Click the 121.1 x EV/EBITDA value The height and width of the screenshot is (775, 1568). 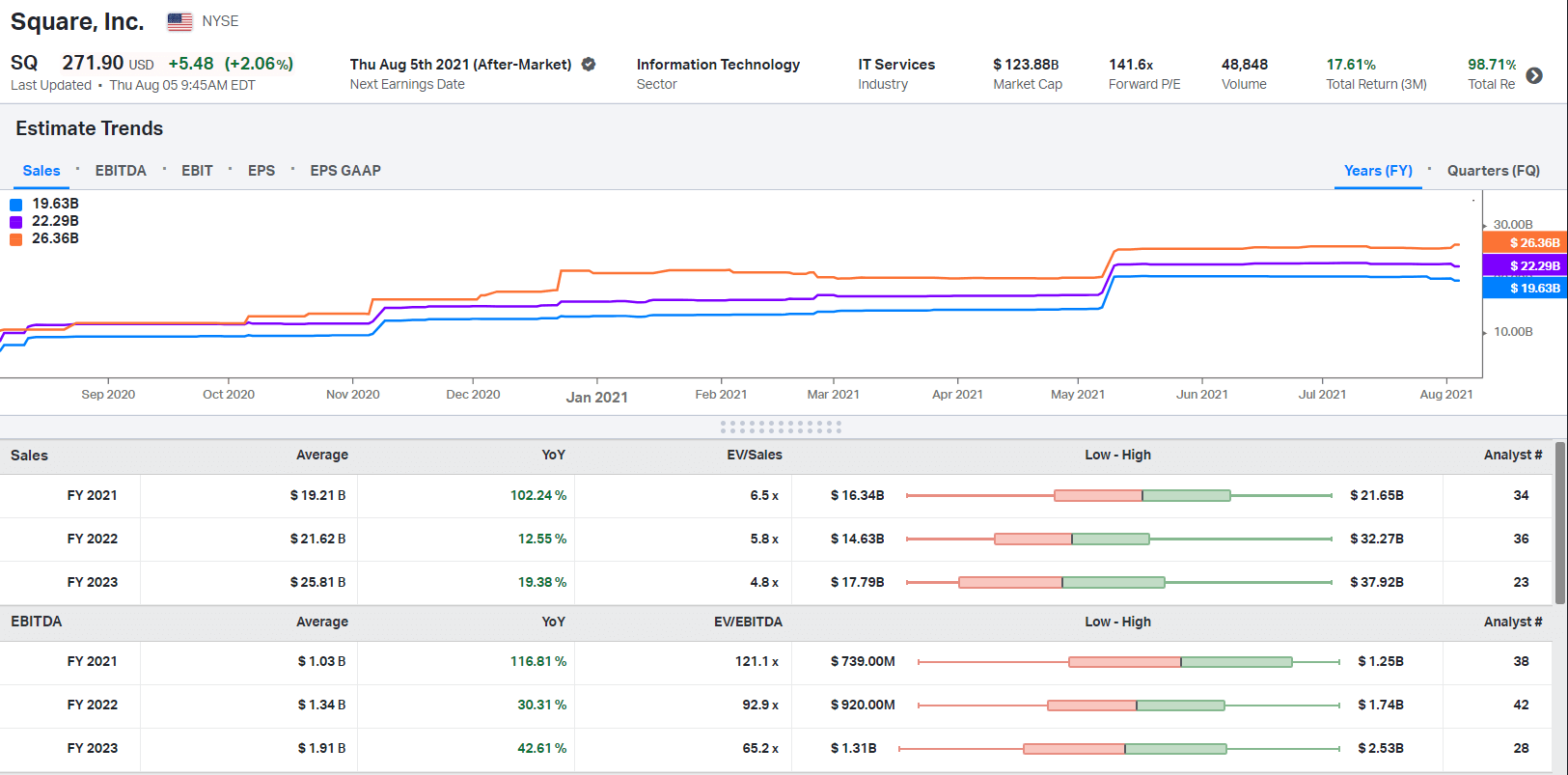click(756, 661)
